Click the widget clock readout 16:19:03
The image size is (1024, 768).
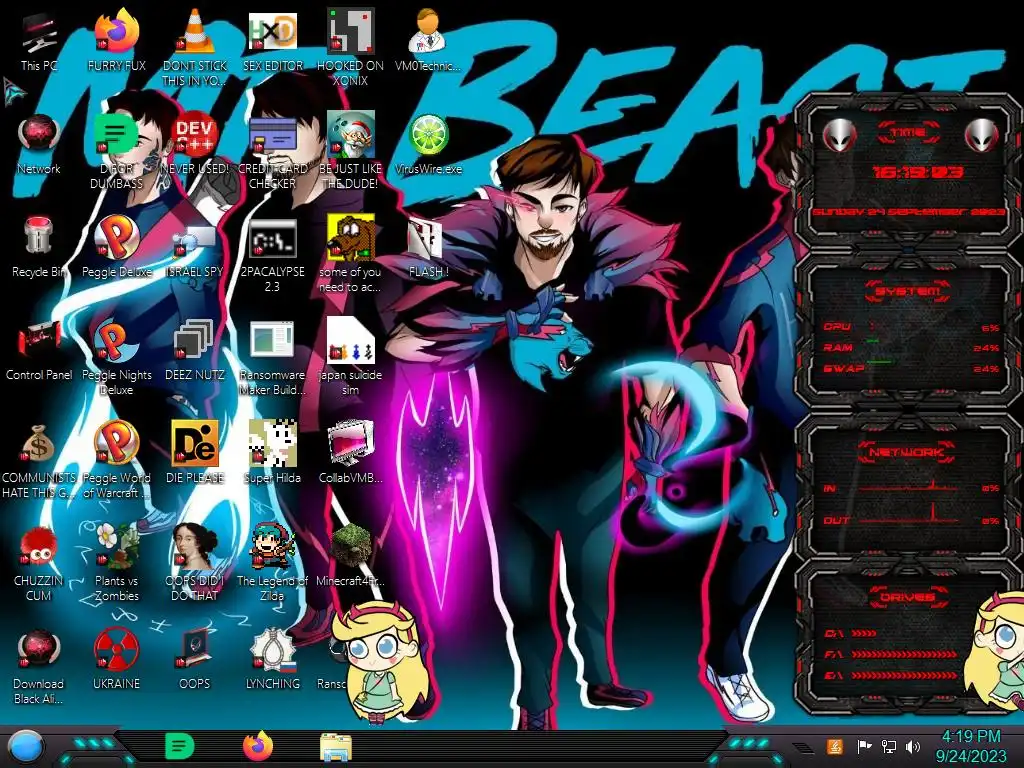click(917, 172)
